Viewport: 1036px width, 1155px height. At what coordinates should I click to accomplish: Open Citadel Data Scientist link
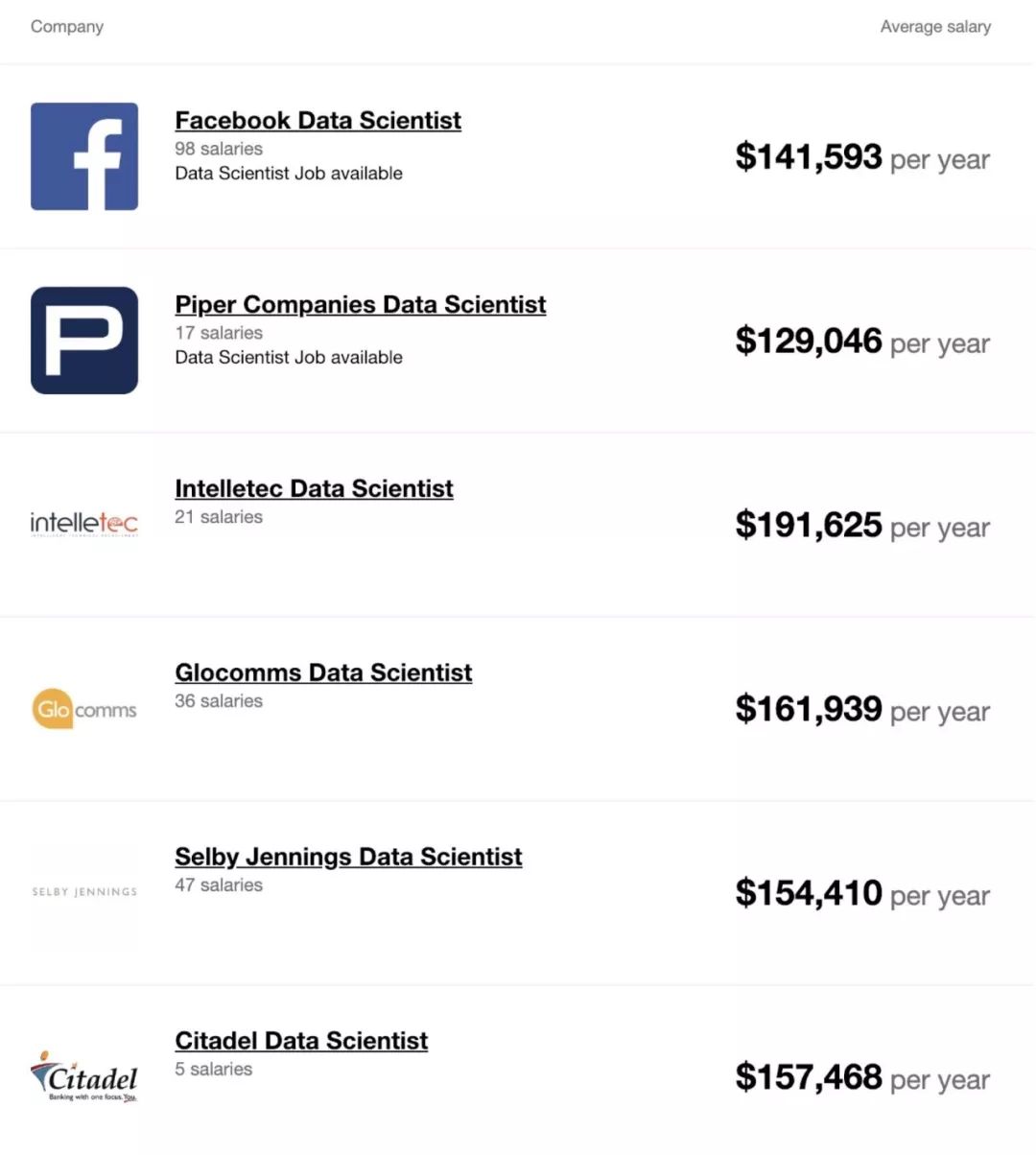click(x=301, y=1042)
